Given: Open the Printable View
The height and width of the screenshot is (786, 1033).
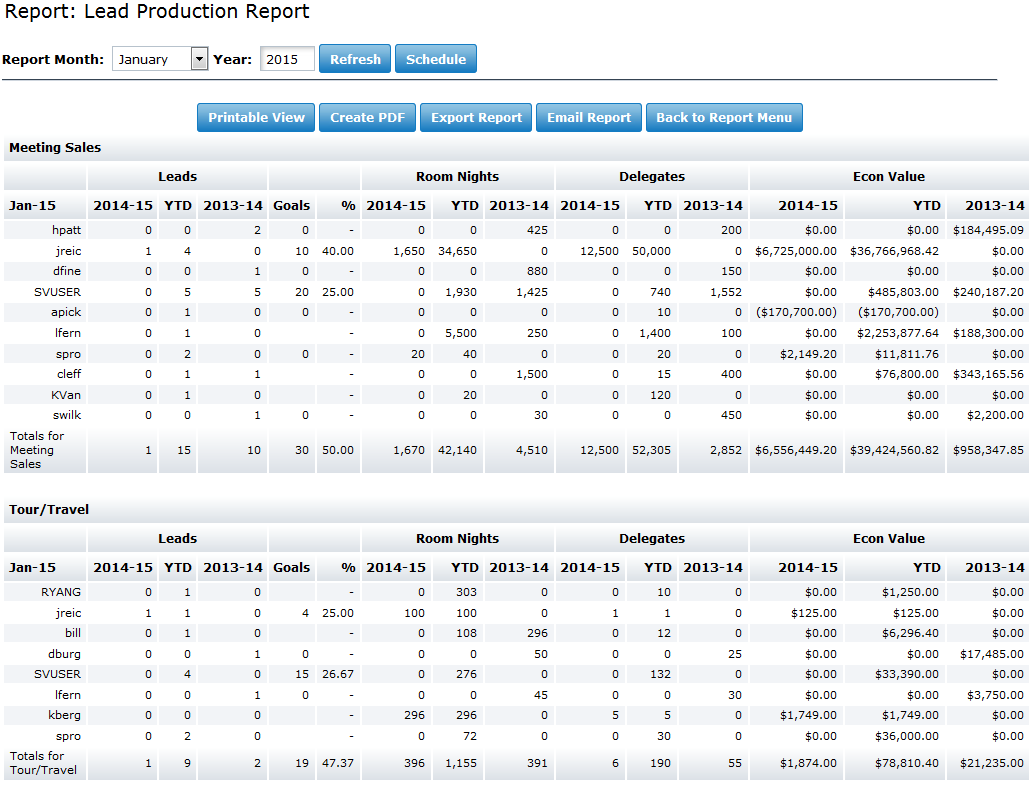Looking at the screenshot, I should coord(256,117).
